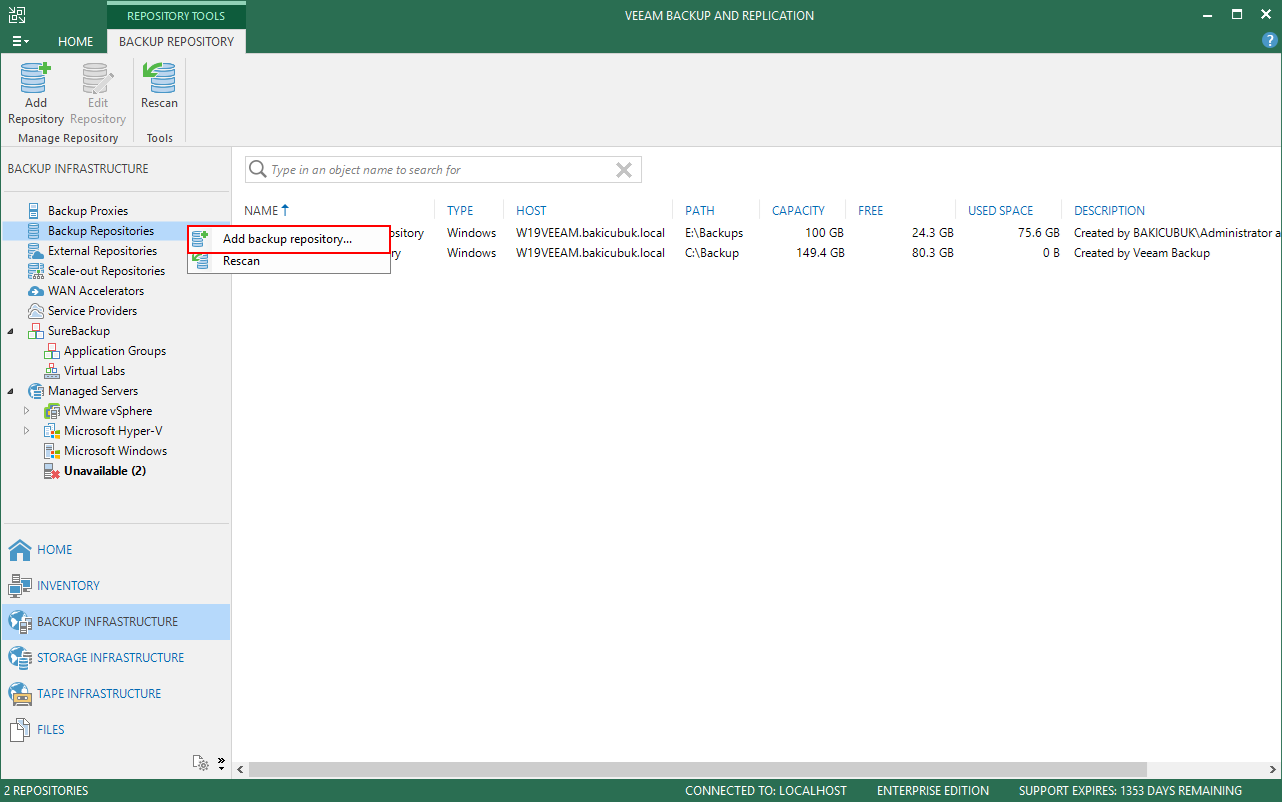Expand the VMware vSphere node
Viewport: 1282px width, 802px height.
pyautogui.click(x=27, y=411)
